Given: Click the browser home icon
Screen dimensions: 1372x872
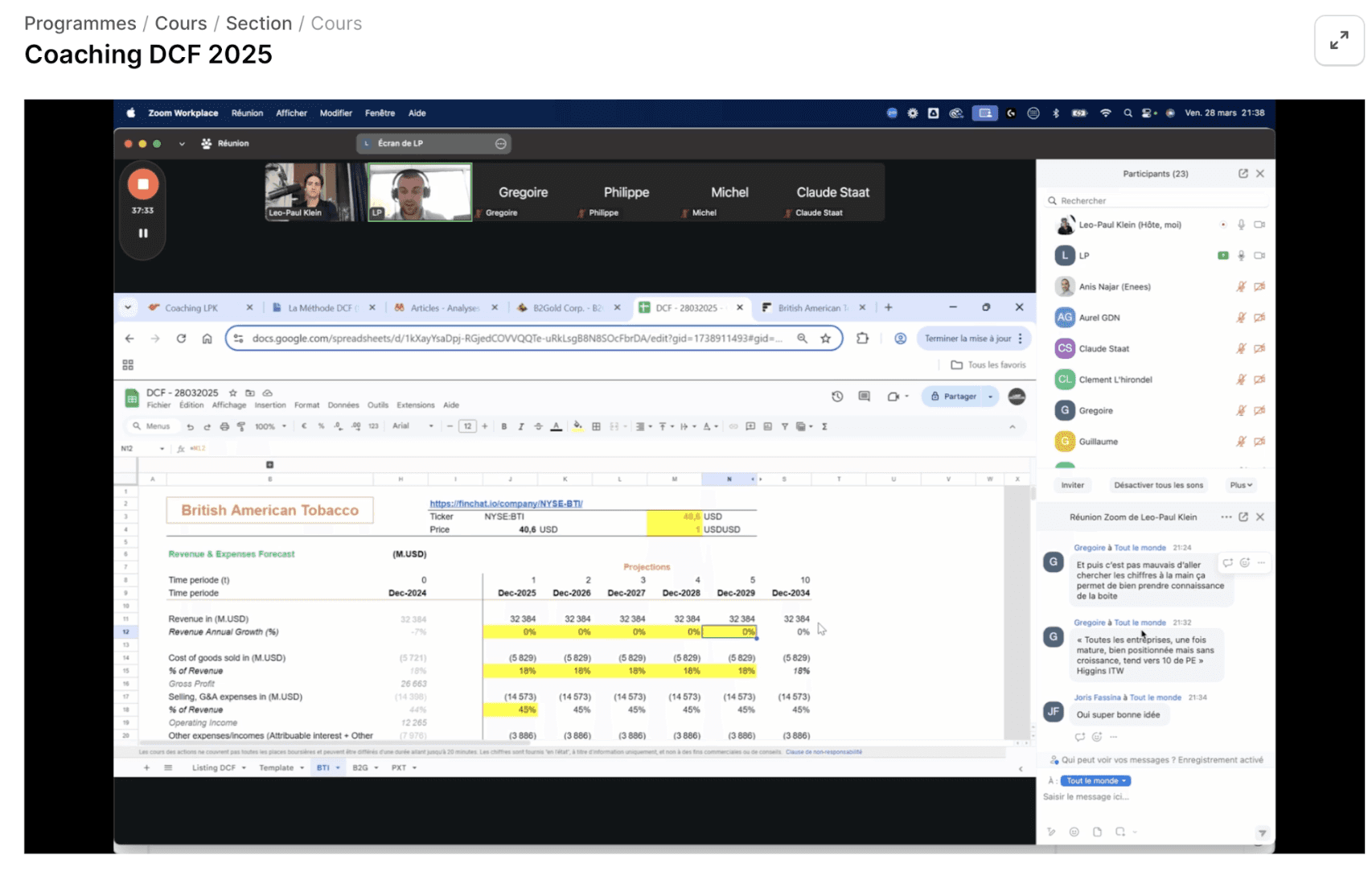Looking at the screenshot, I should (207, 339).
